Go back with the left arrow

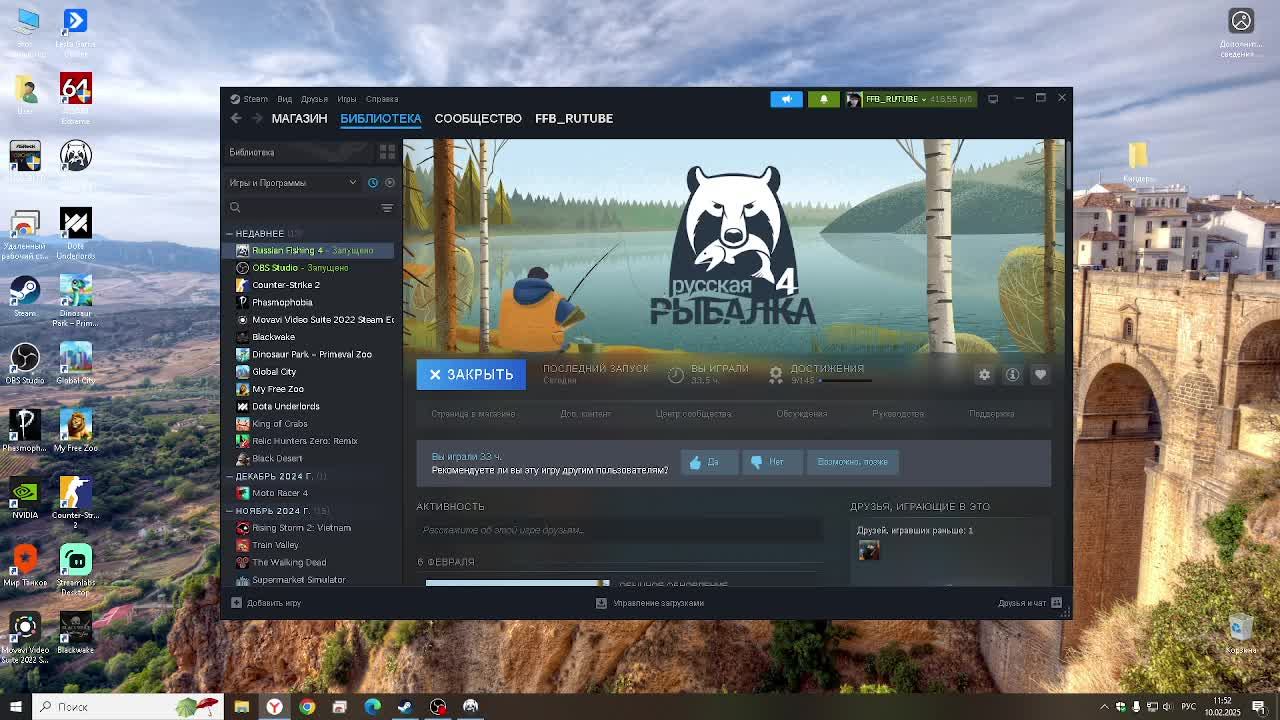pyautogui.click(x=236, y=118)
